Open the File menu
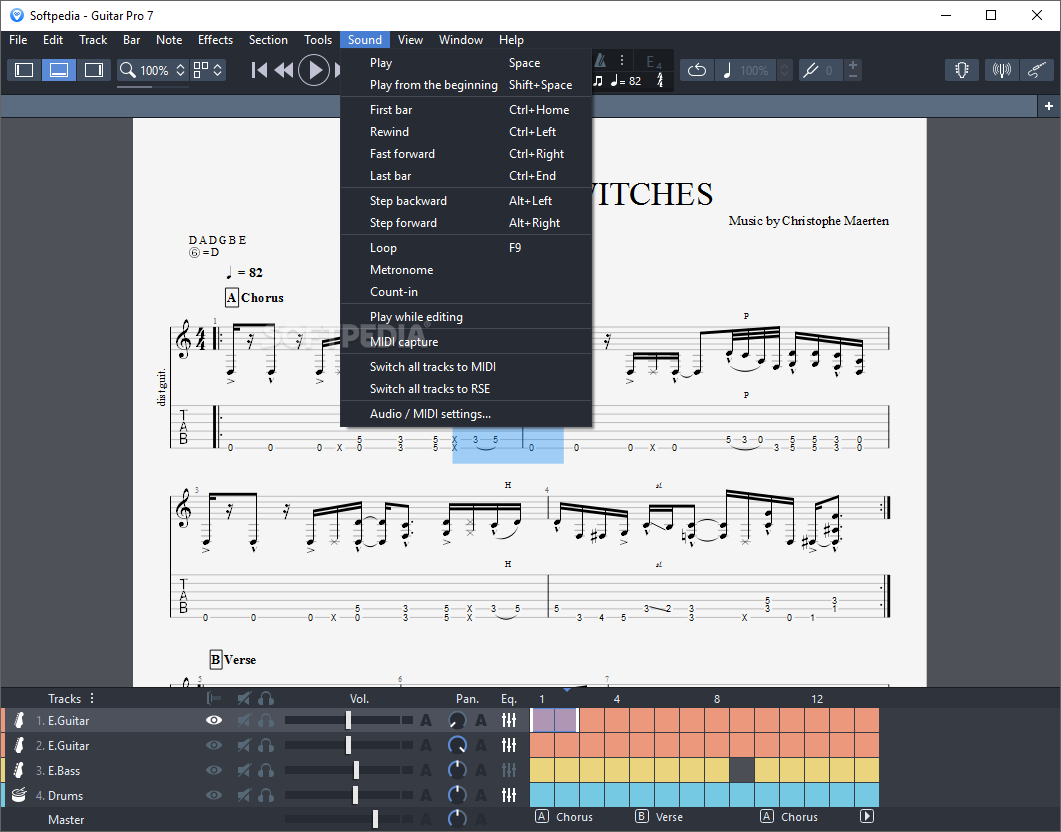This screenshot has height=832, width=1061. [18, 40]
